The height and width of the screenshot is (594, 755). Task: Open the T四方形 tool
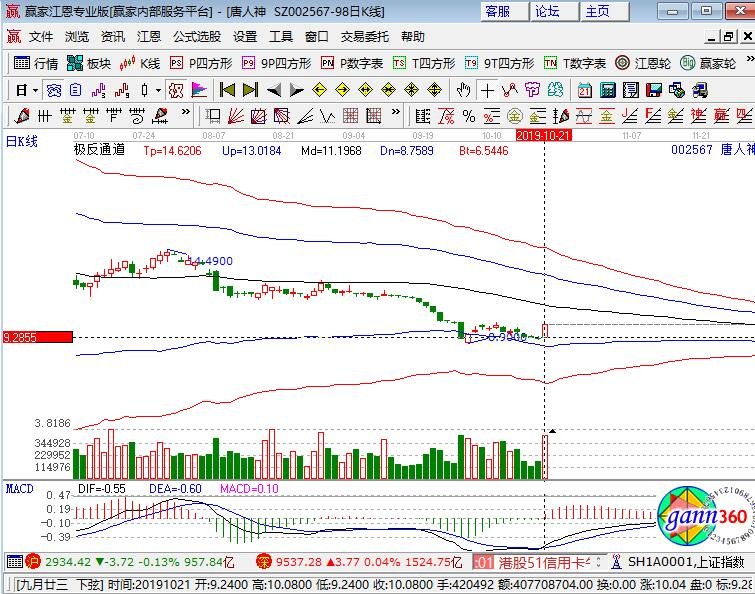pyautogui.click(x=424, y=63)
